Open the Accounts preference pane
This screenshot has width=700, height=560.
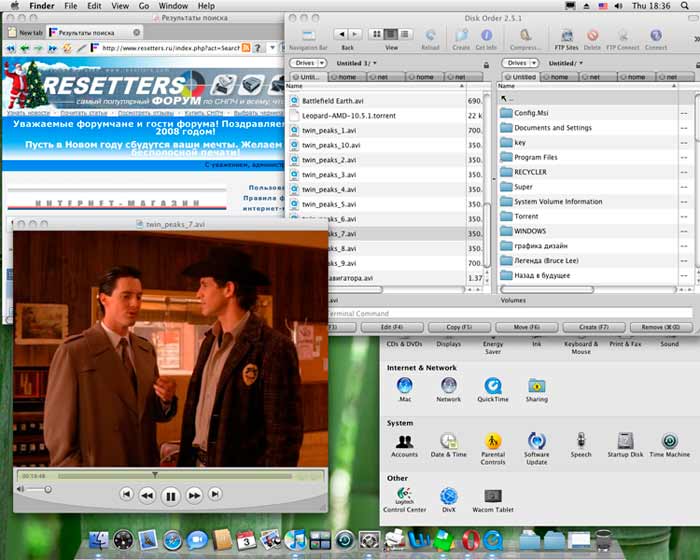coord(404,445)
